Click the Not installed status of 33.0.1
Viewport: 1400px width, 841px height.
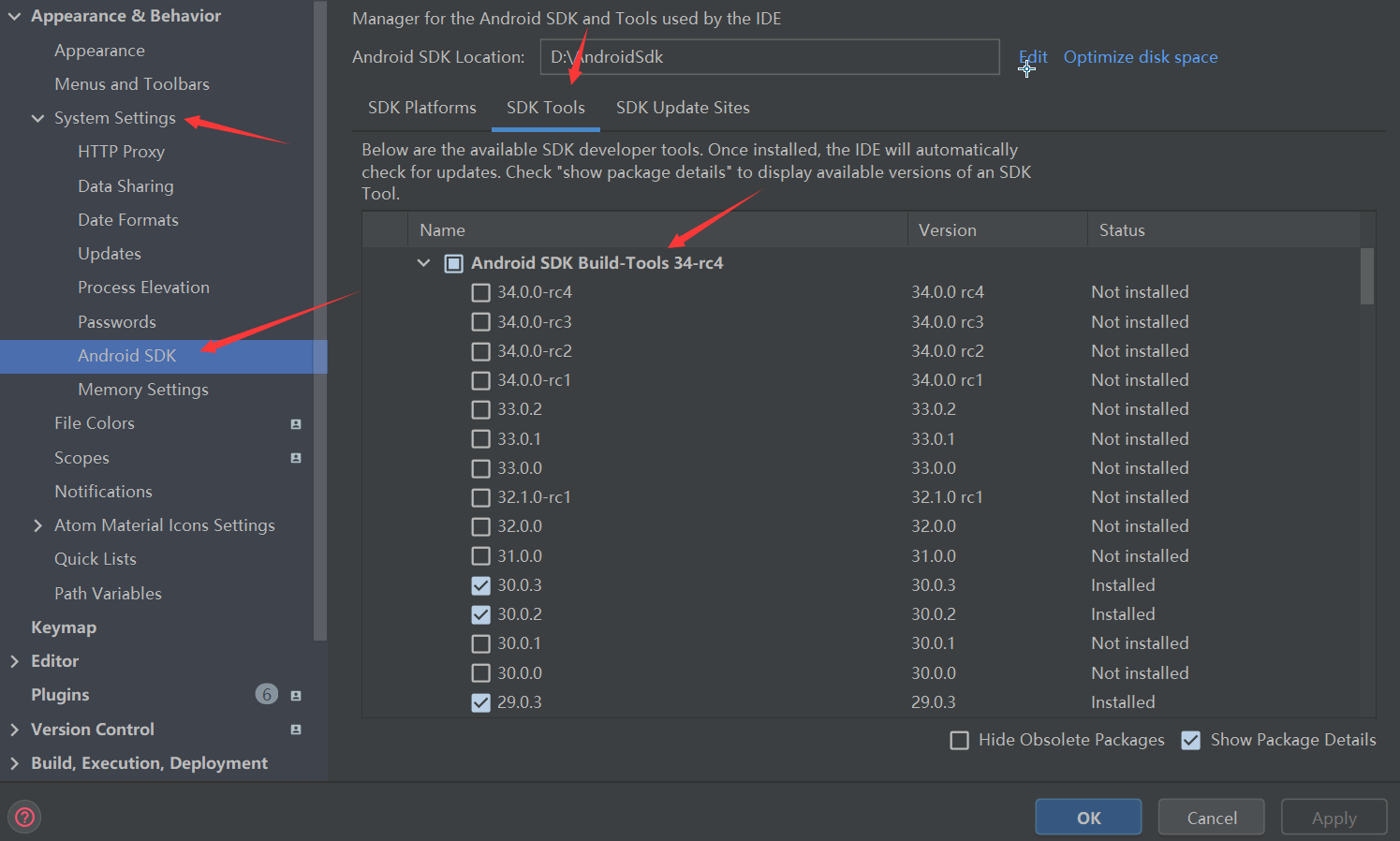pyautogui.click(x=1140, y=439)
